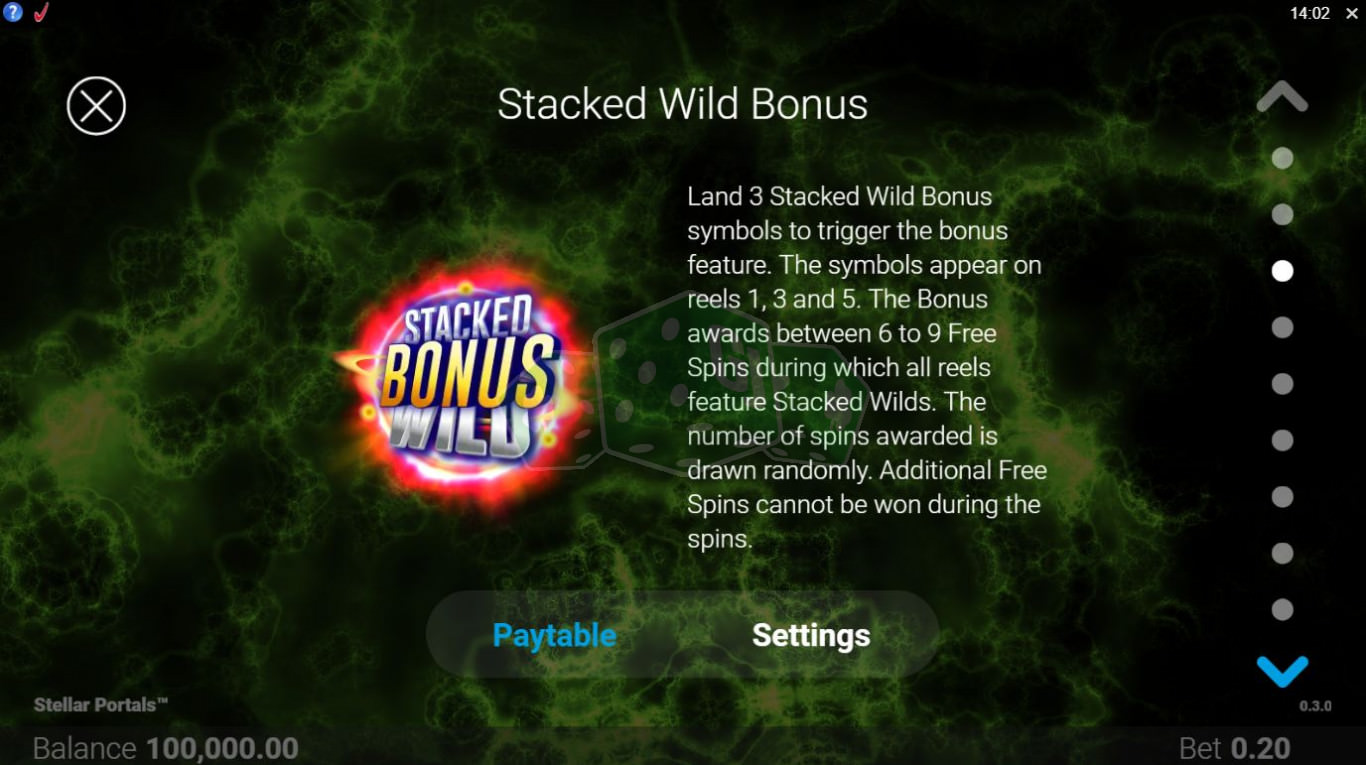This screenshot has height=765, width=1366.
Task: Jump to the ninth page dot
Action: point(1282,610)
